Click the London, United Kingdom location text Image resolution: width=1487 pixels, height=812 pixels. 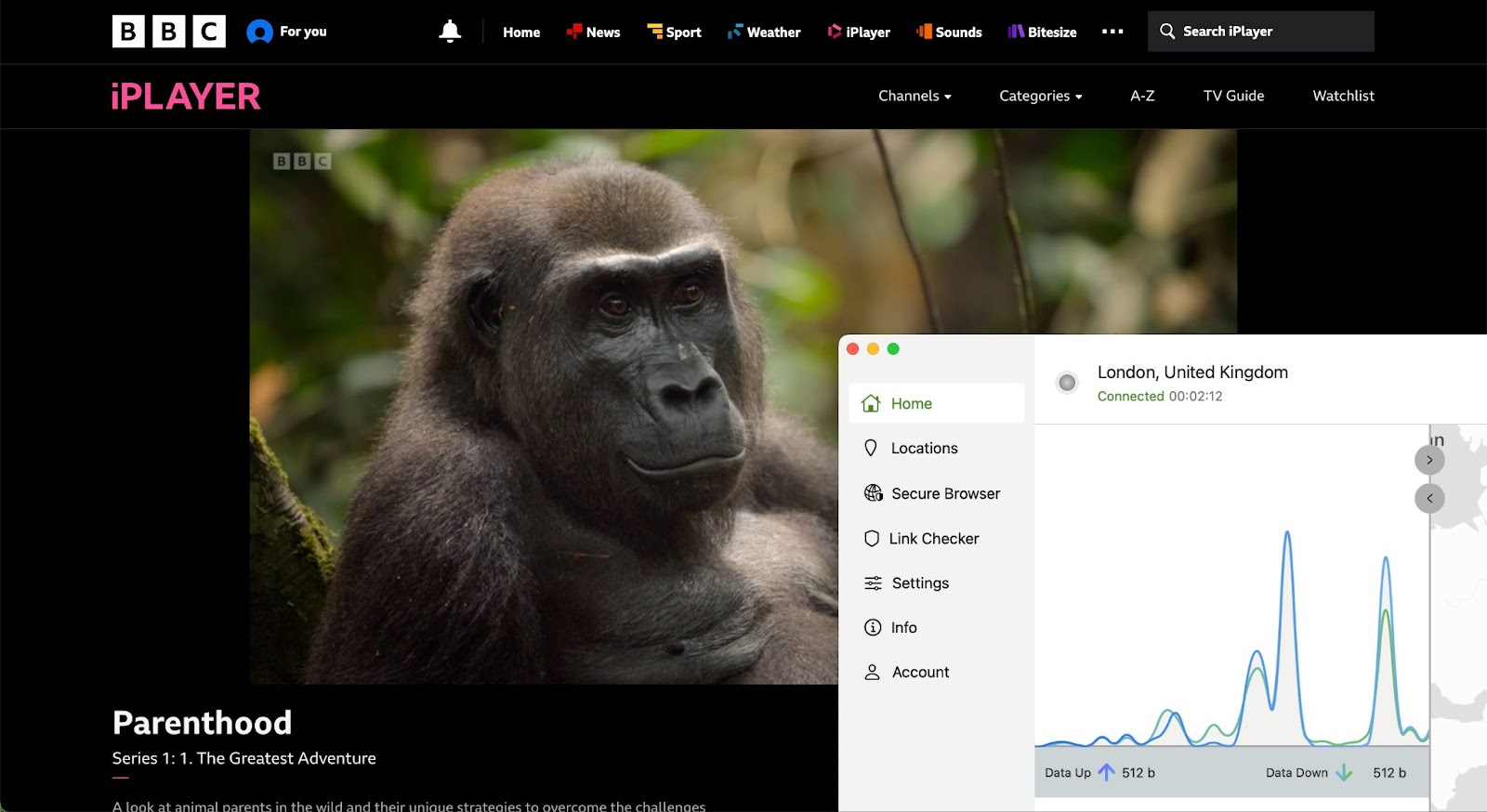[1192, 373]
